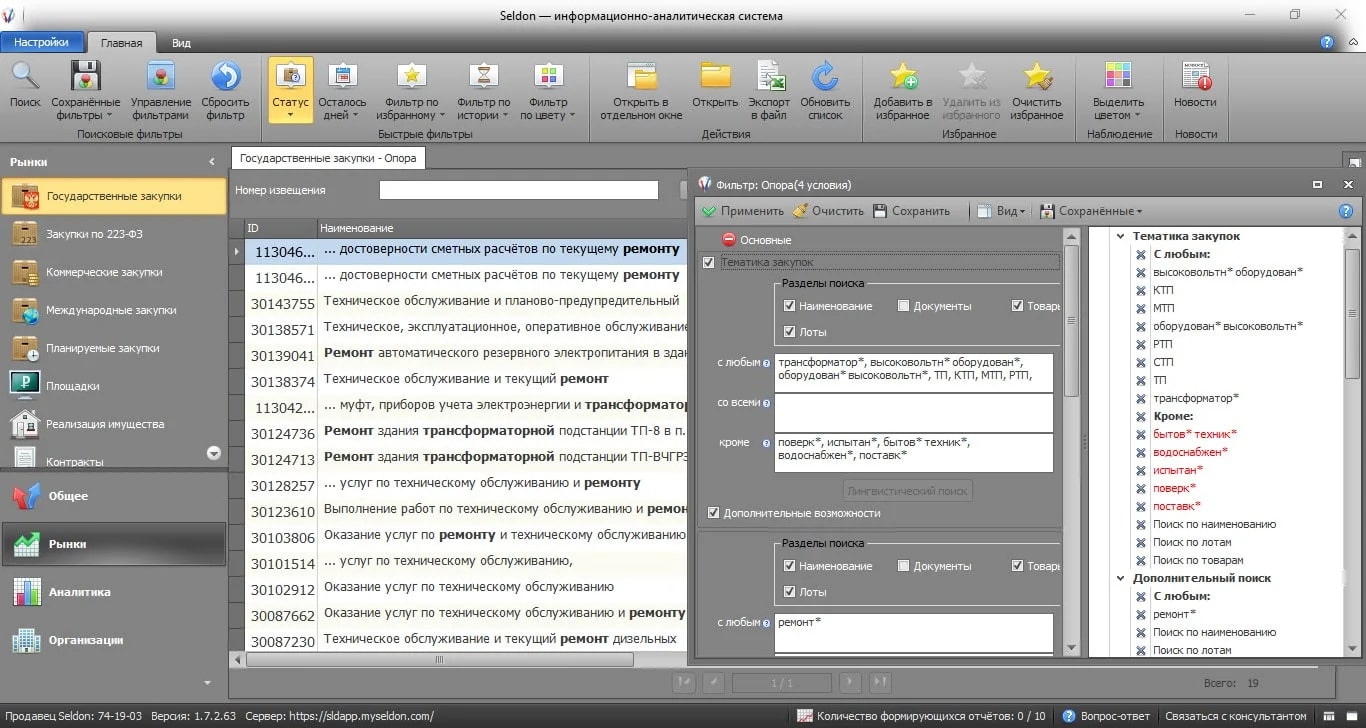Open help icon in ribbon corner
The height and width of the screenshot is (728, 1366).
coord(1327,42)
